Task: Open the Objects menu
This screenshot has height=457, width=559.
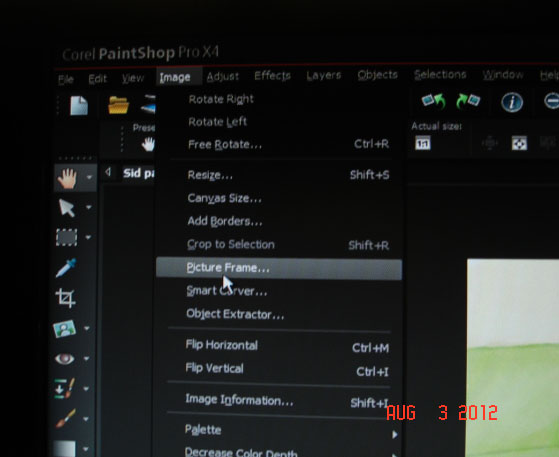Action: [x=378, y=75]
